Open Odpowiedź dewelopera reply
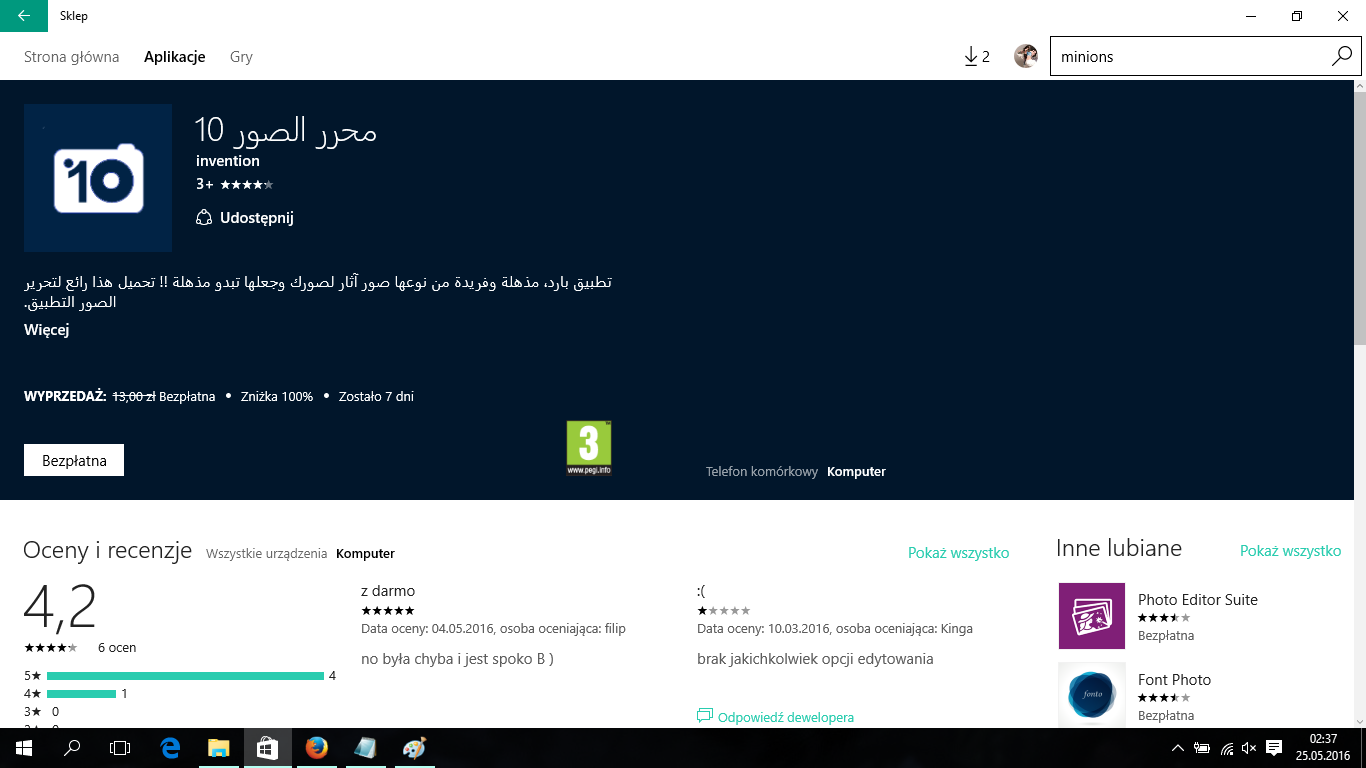The height and width of the screenshot is (768, 1366). point(776,717)
